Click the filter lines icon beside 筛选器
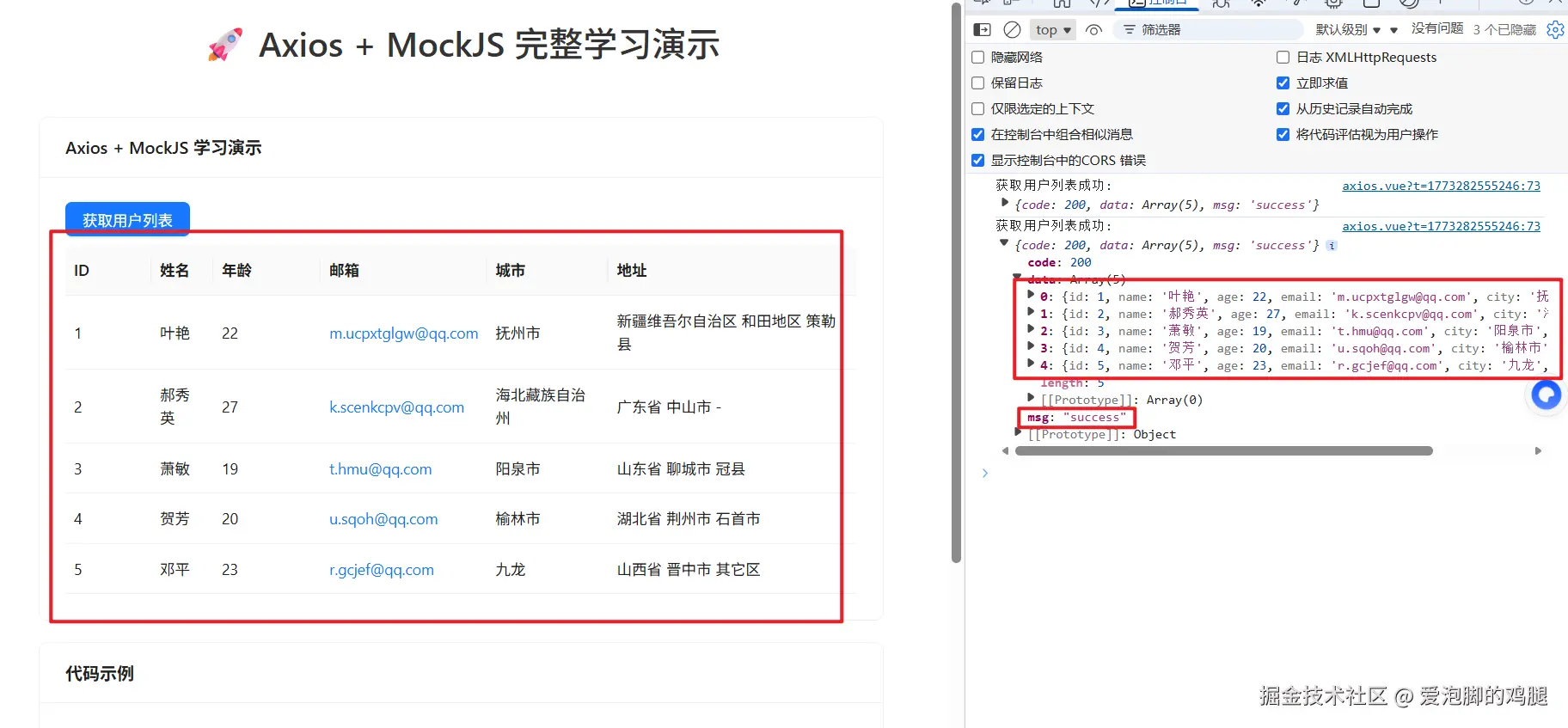 click(x=1130, y=30)
